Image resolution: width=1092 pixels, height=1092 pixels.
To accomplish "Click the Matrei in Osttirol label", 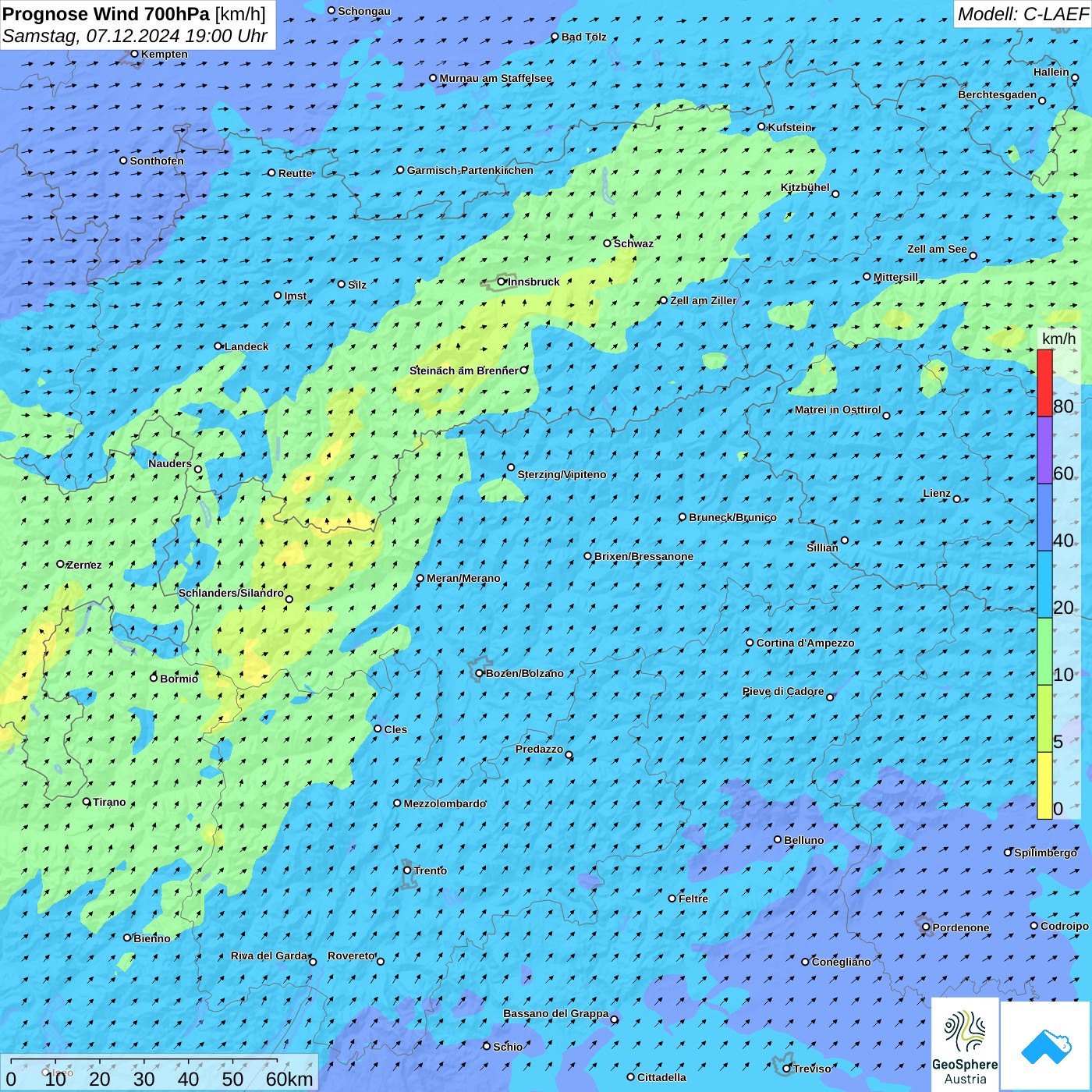I will coord(838,409).
